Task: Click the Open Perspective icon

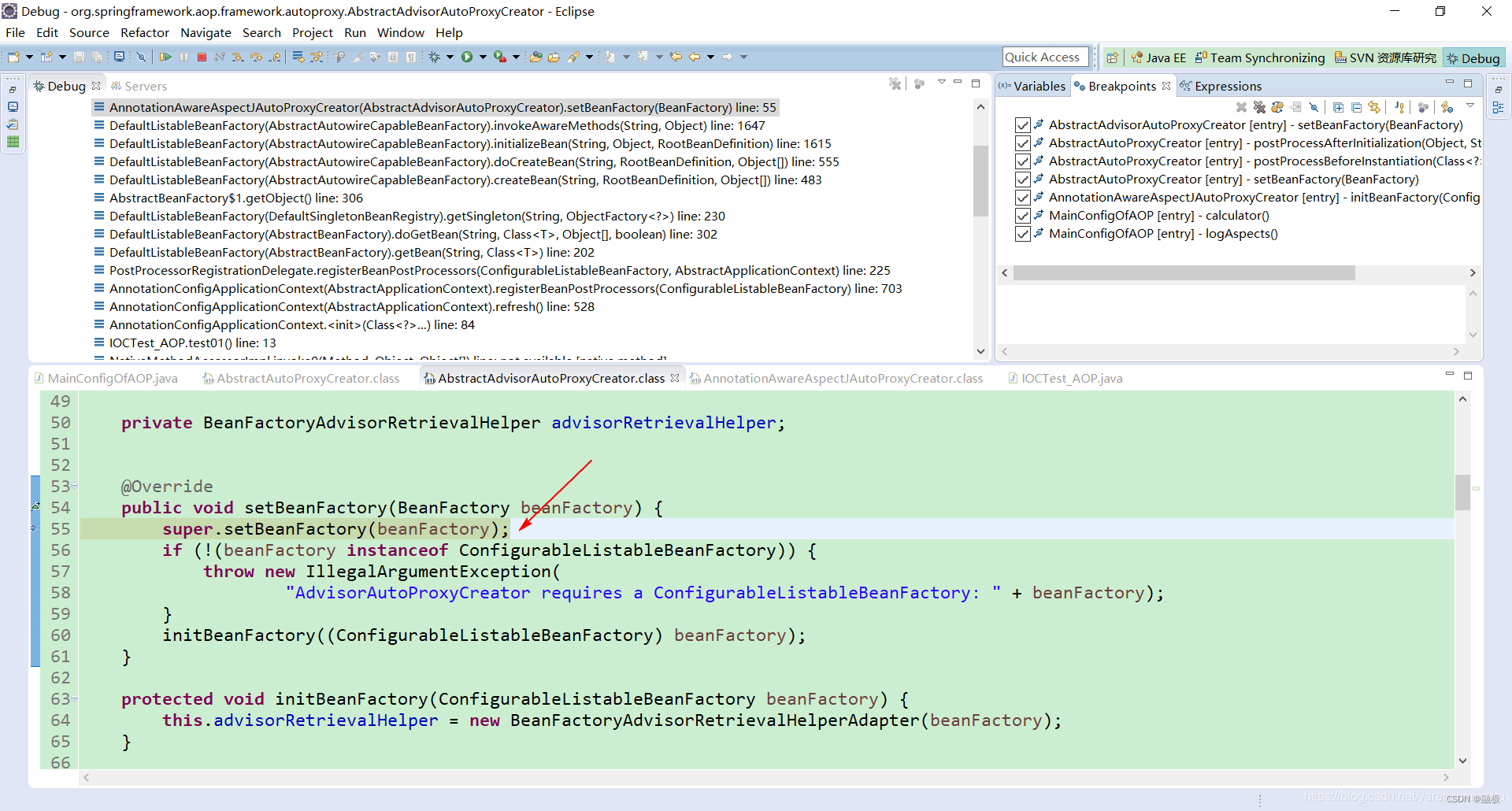Action: 1112,57
